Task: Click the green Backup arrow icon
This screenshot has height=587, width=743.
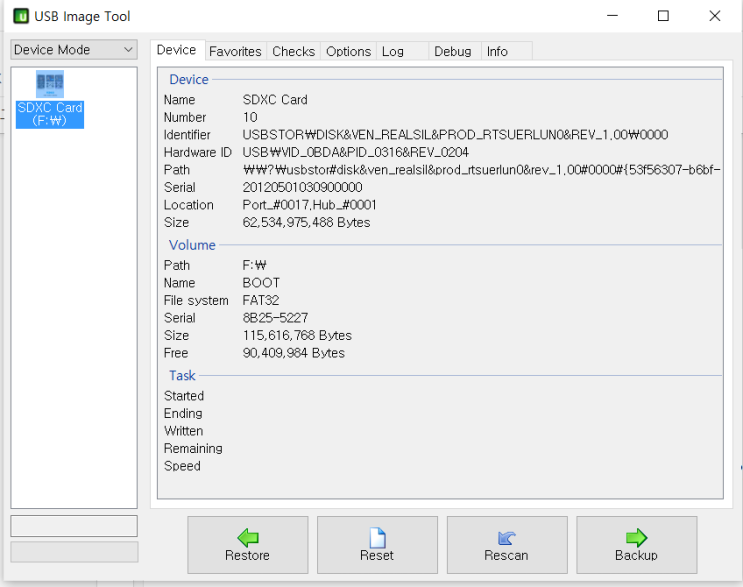Action: pos(636,537)
